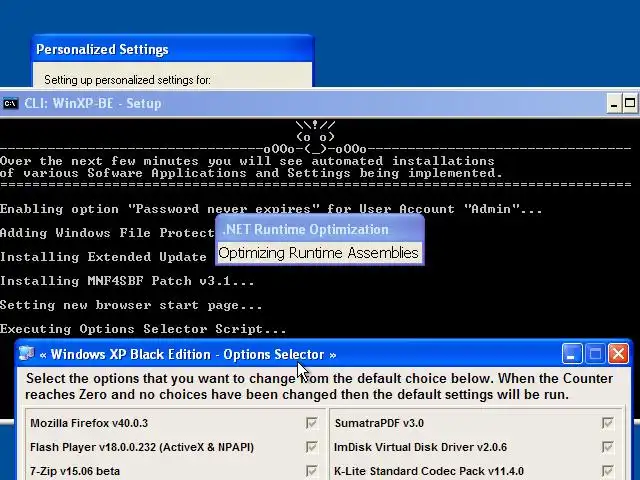Click the Mozilla Firefox v40.0.3 label
Screen dimensions: 640x480
tap(89, 423)
